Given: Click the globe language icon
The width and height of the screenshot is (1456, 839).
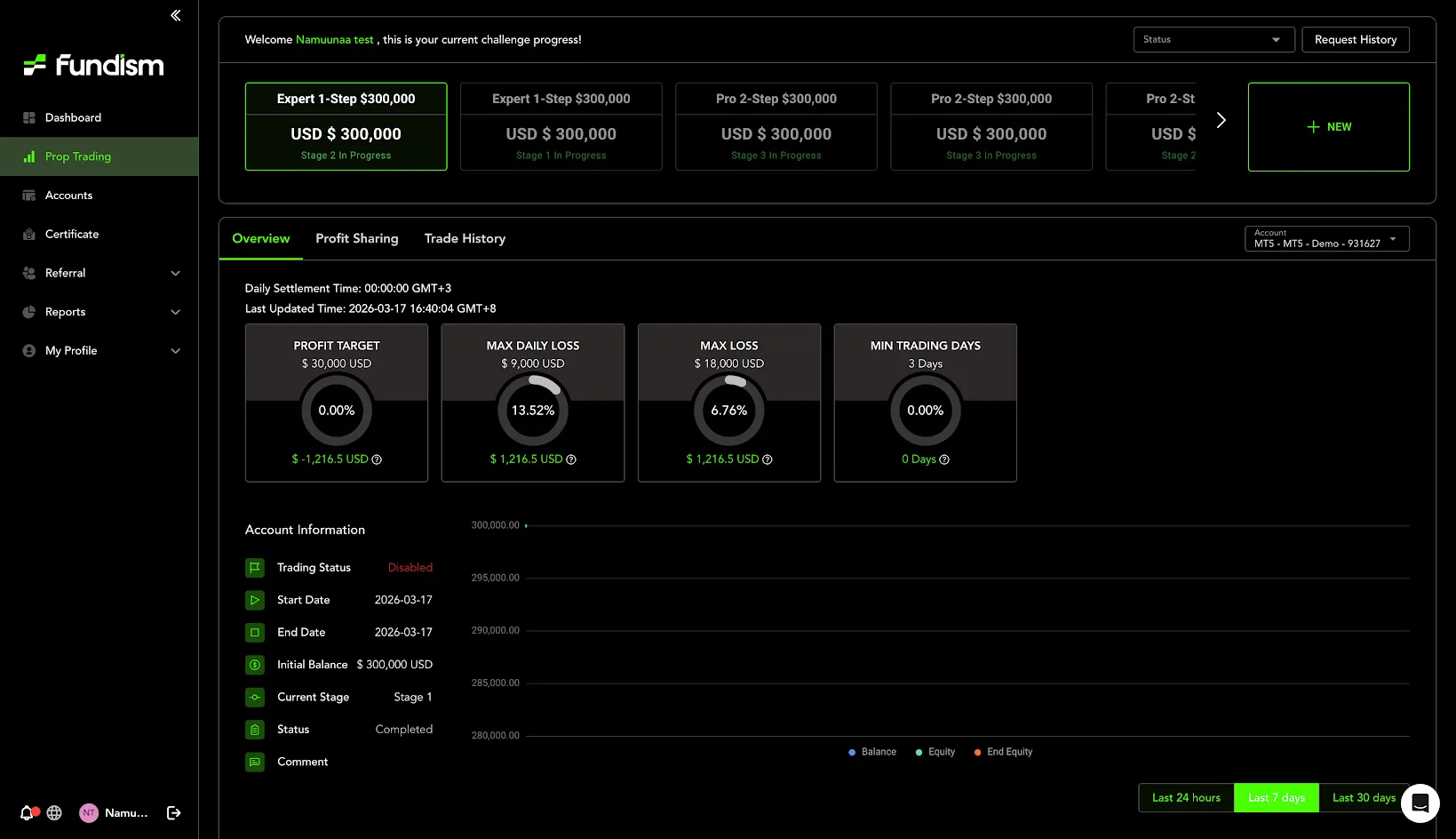Looking at the screenshot, I should coord(54,812).
